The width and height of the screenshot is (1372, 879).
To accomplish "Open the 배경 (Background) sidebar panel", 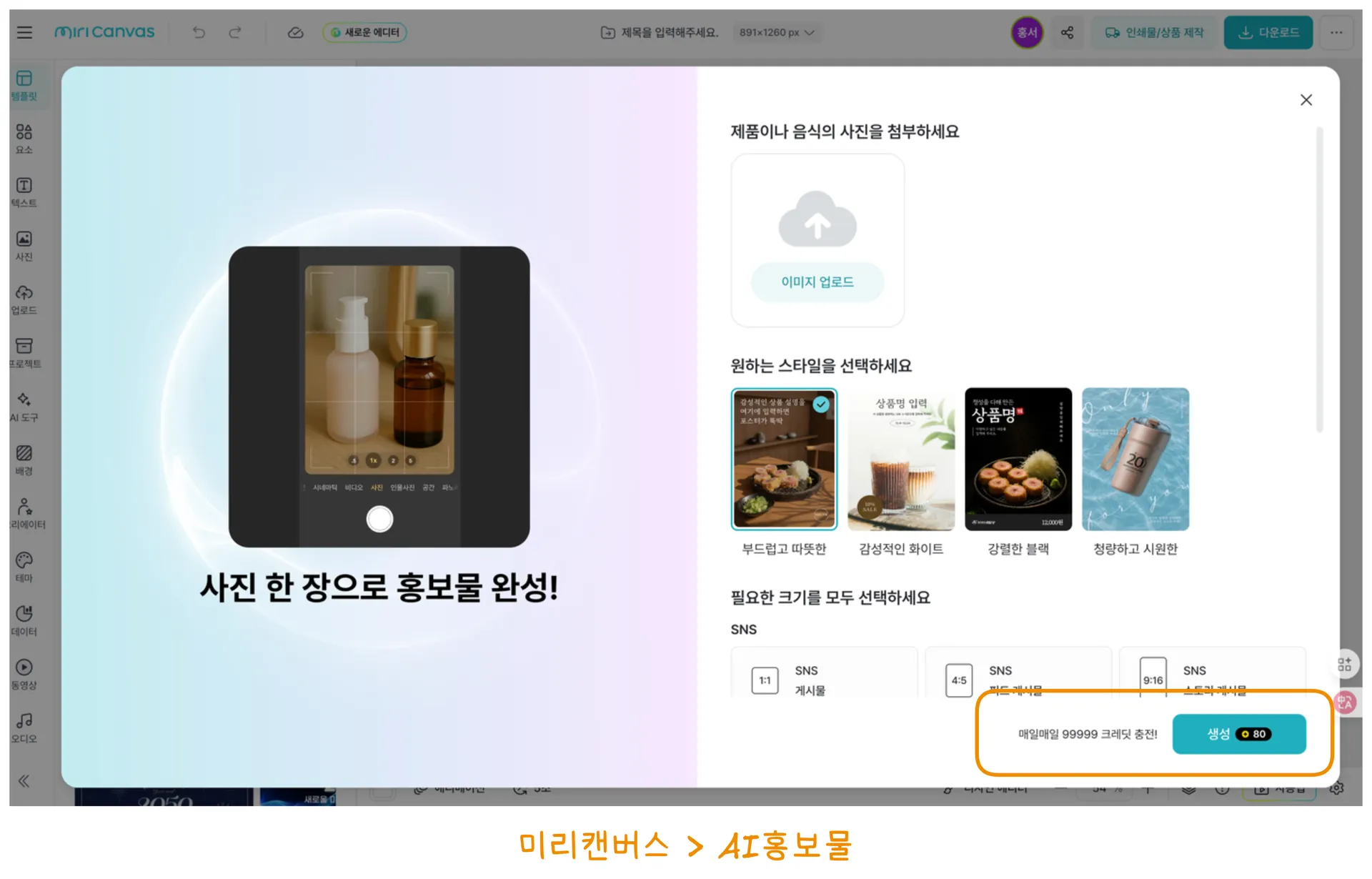I will click(24, 460).
